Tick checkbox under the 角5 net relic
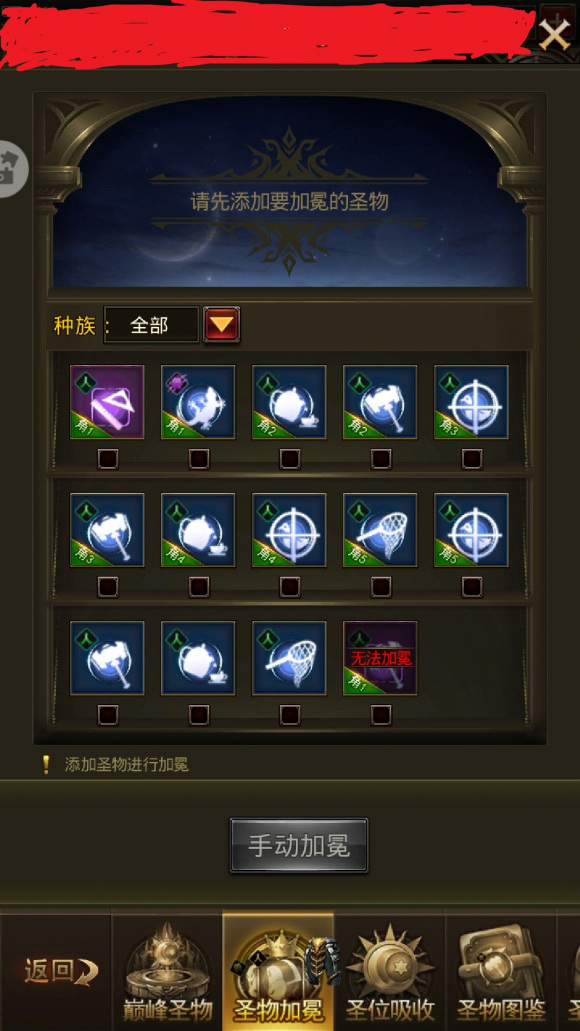The image size is (580, 1031). point(381,587)
